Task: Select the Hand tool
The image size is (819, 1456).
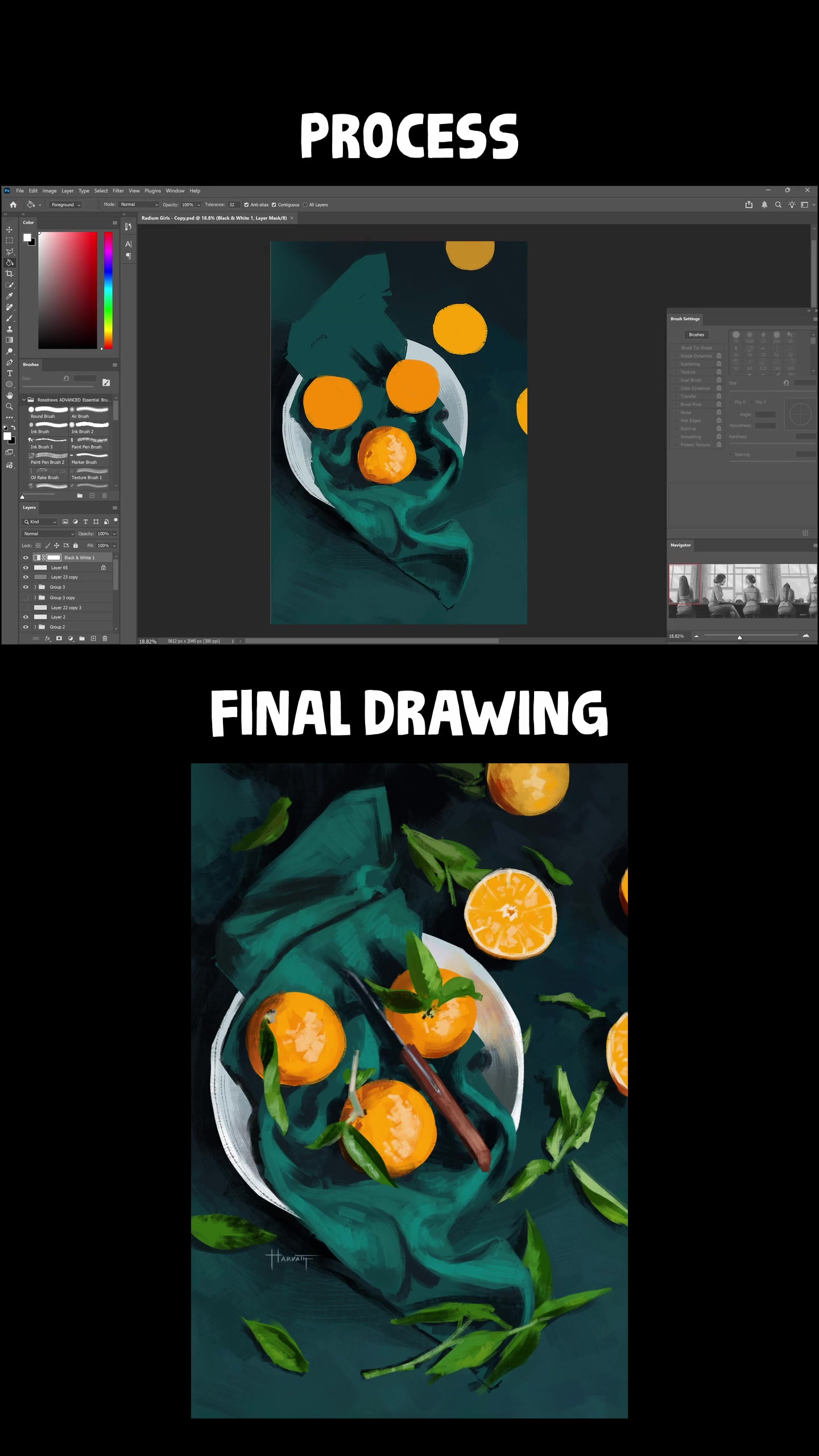Action: pyautogui.click(x=9, y=395)
